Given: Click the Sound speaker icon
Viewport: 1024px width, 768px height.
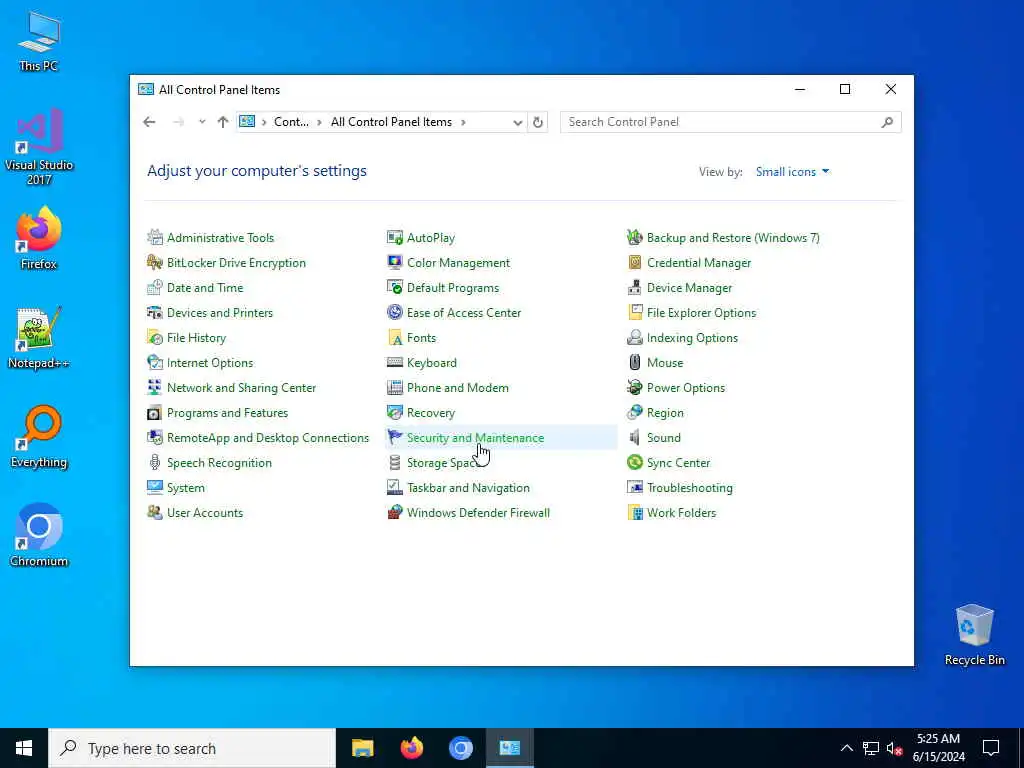Looking at the screenshot, I should coord(635,438).
